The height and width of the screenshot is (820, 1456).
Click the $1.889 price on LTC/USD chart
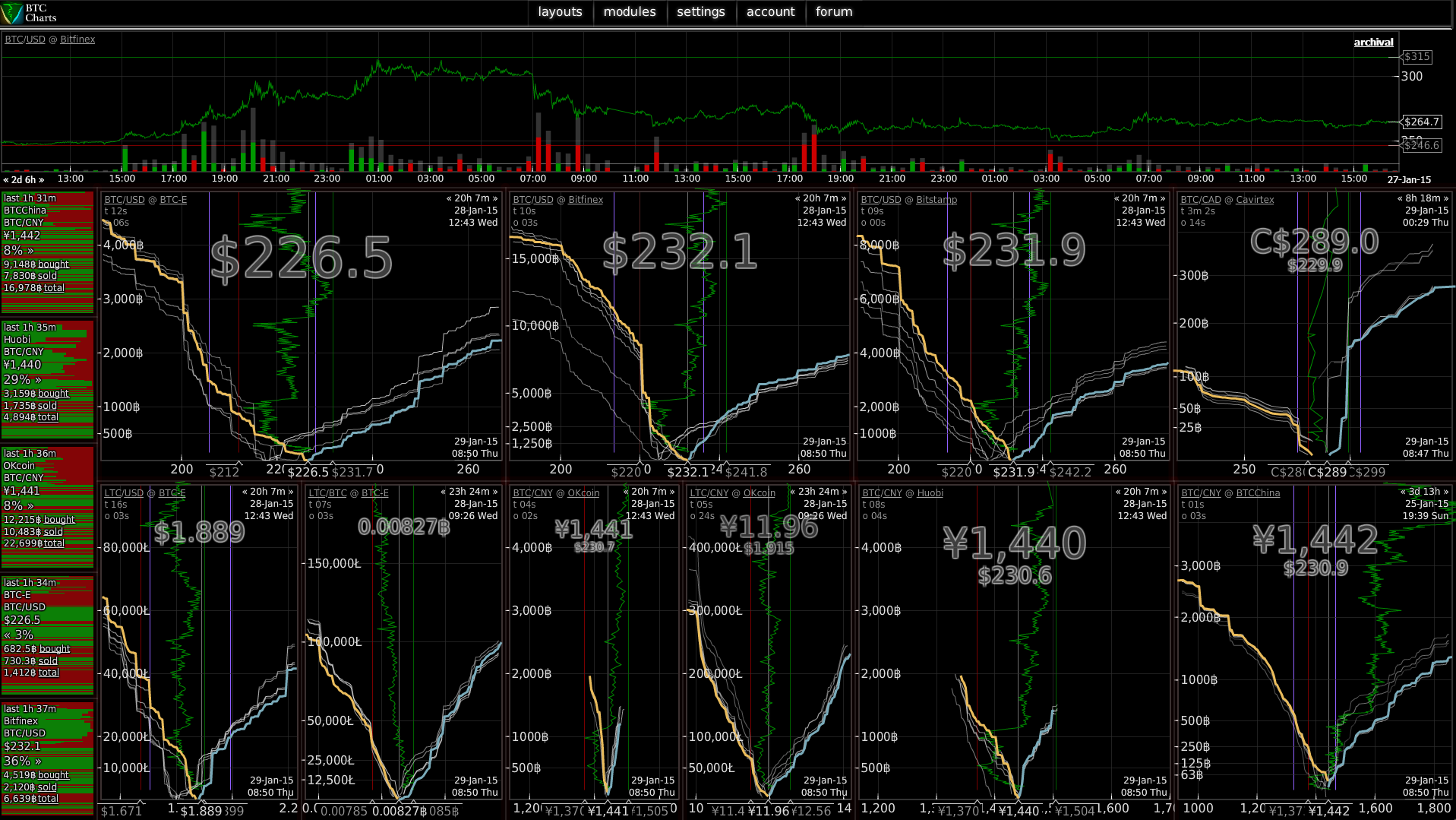pyautogui.click(x=199, y=533)
